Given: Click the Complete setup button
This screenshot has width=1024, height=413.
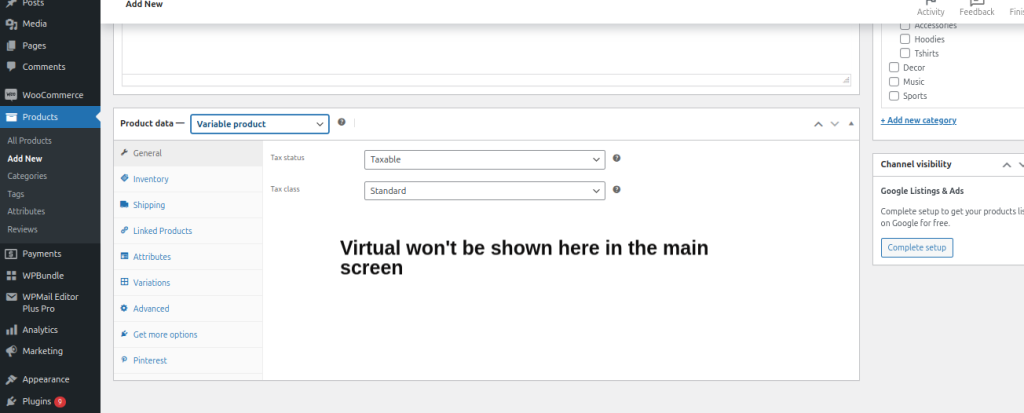Looking at the screenshot, I should click(x=917, y=248).
